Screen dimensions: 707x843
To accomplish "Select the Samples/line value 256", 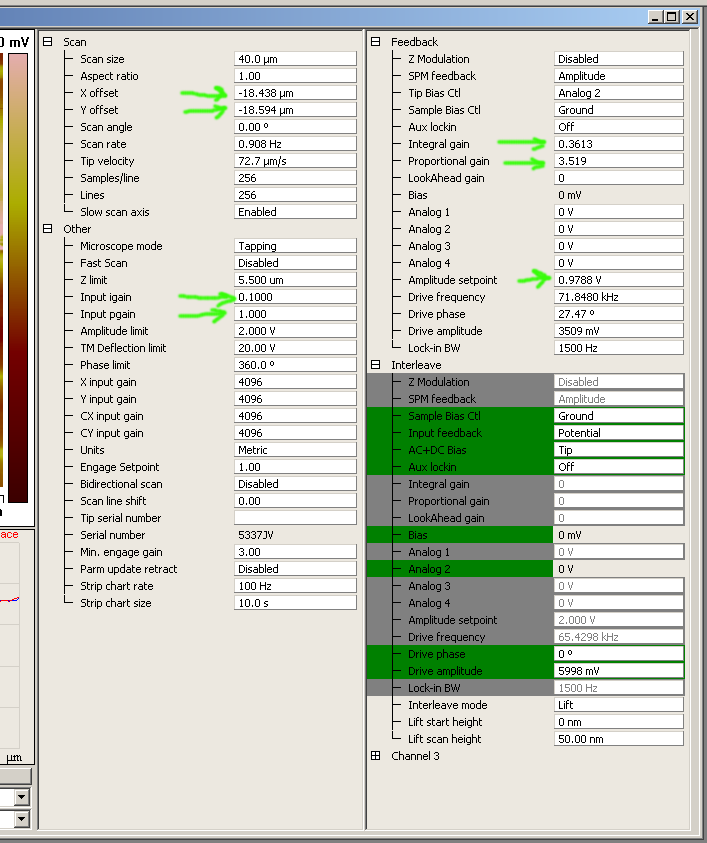I will pos(295,178).
